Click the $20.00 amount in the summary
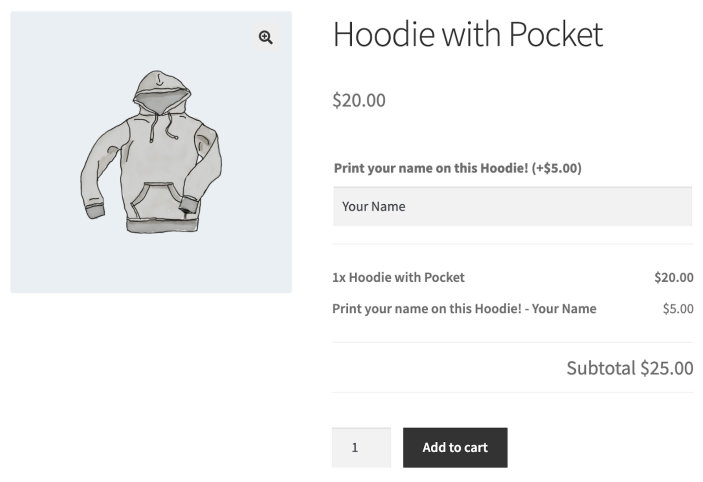 [x=673, y=277]
